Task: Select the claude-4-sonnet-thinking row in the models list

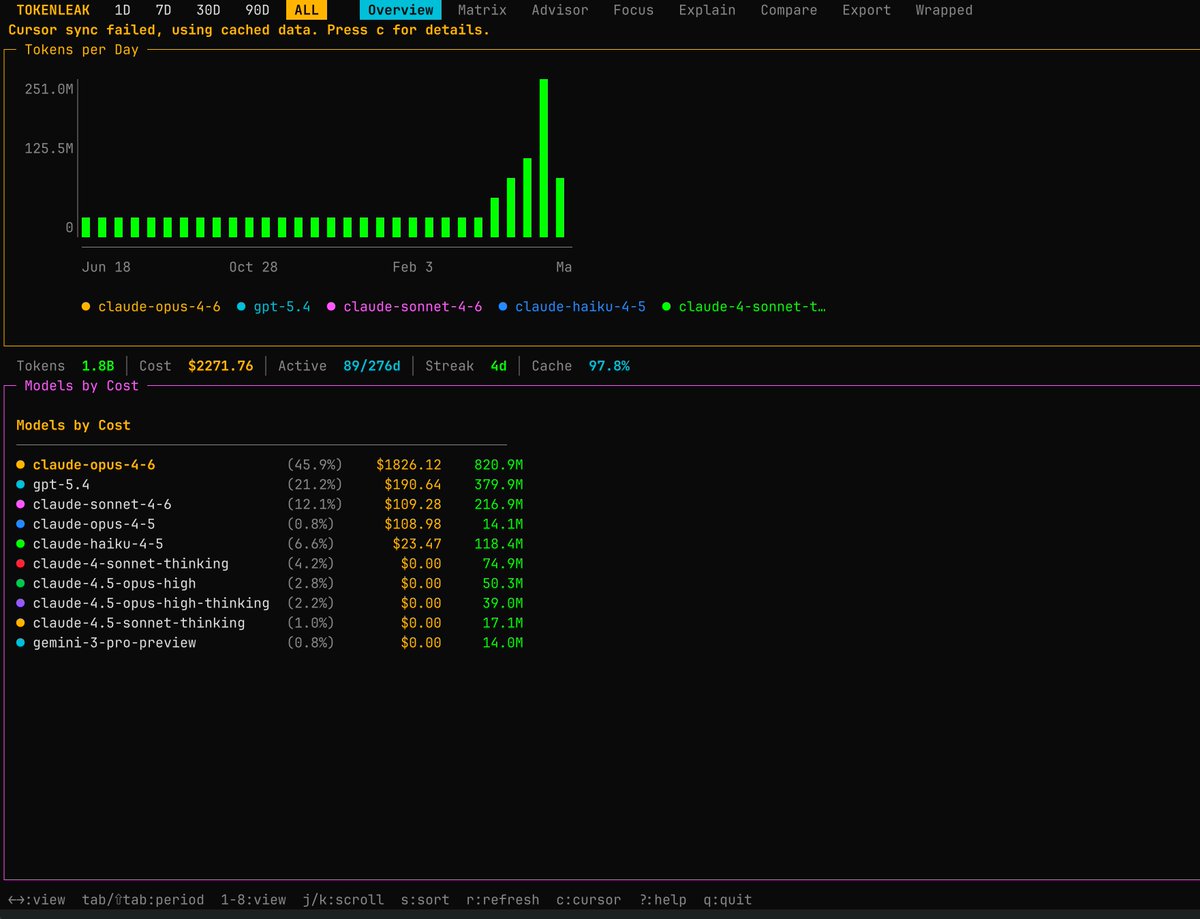Action: point(270,564)
